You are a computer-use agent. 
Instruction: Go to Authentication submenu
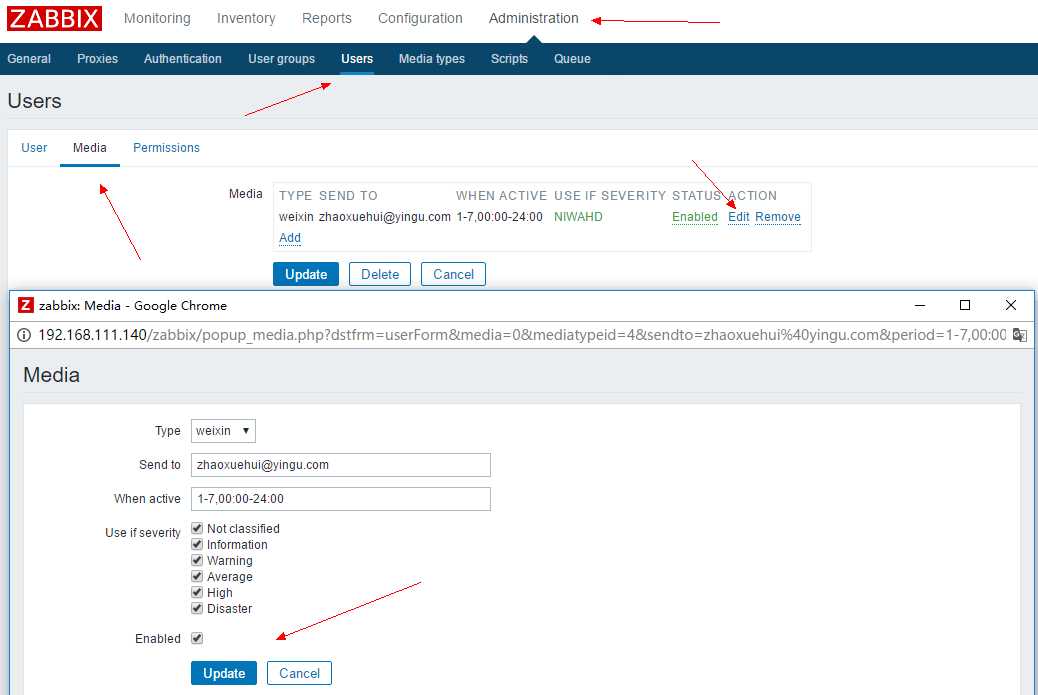click(x=183, y=59)
